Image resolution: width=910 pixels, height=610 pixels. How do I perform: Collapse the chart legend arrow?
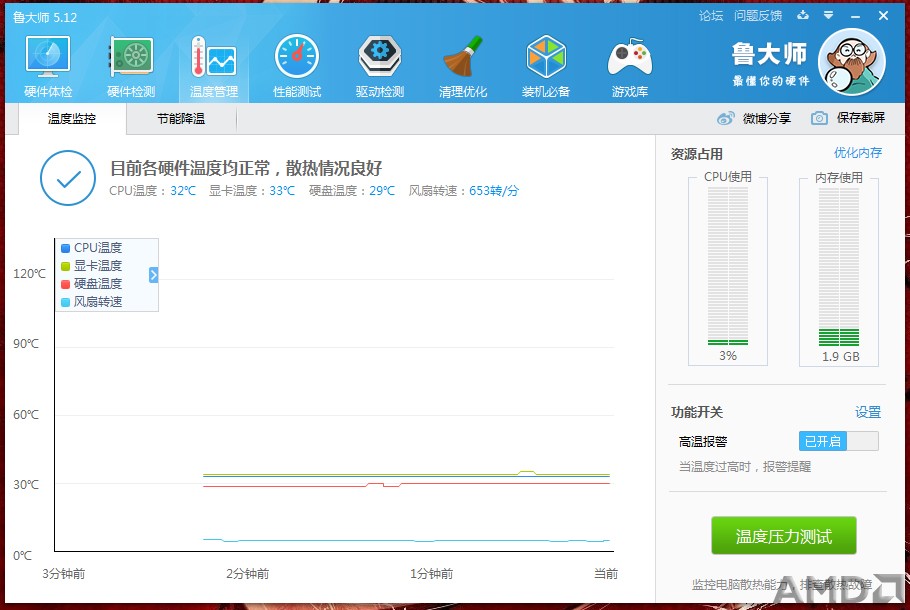[x=153, y=275]
